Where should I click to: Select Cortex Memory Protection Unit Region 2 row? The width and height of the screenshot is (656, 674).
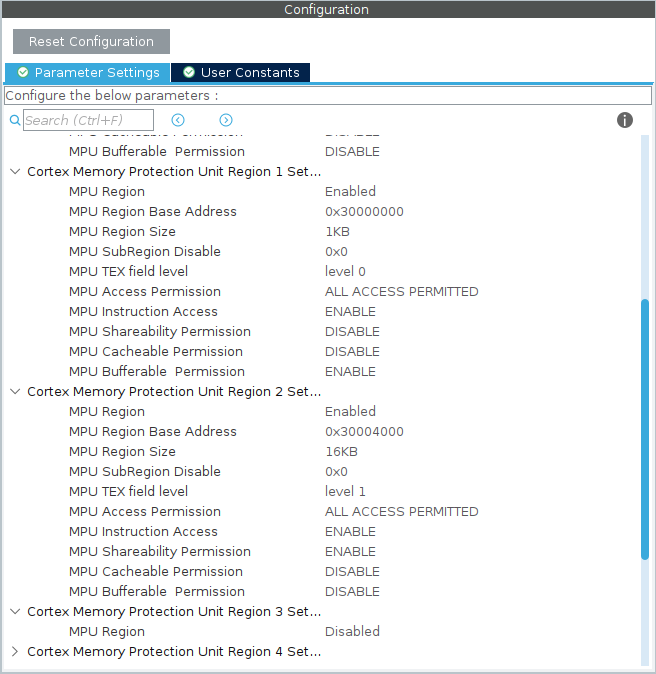pos(174,392)
